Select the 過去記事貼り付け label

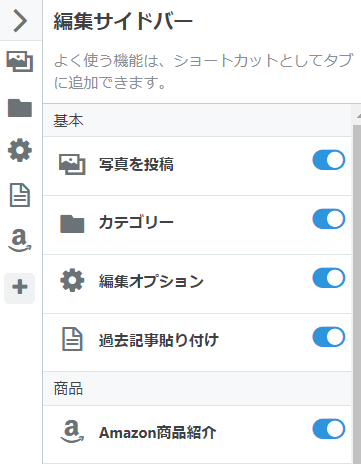tap(159, 340)
